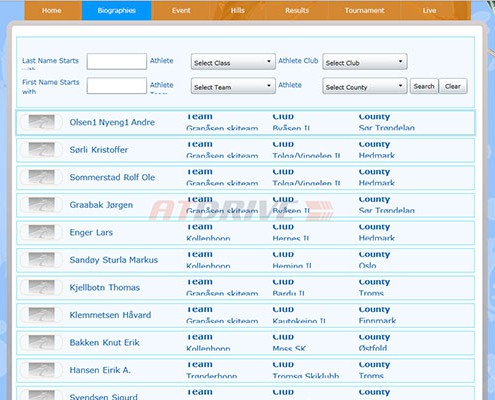Select club Kautokeino IL in Klemmetsen row

coord(299,321)
